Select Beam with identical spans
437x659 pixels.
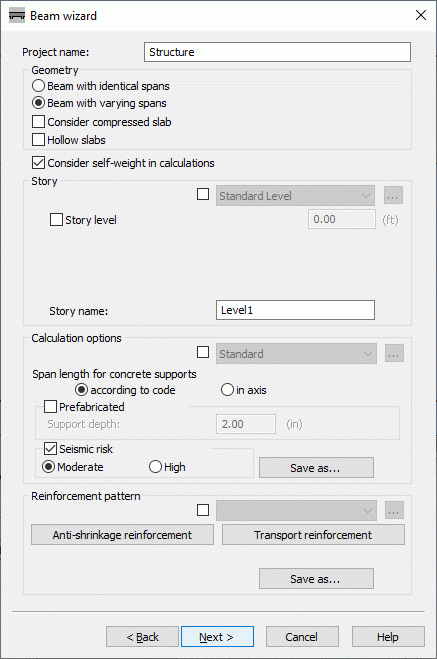(x=101, y=86)
